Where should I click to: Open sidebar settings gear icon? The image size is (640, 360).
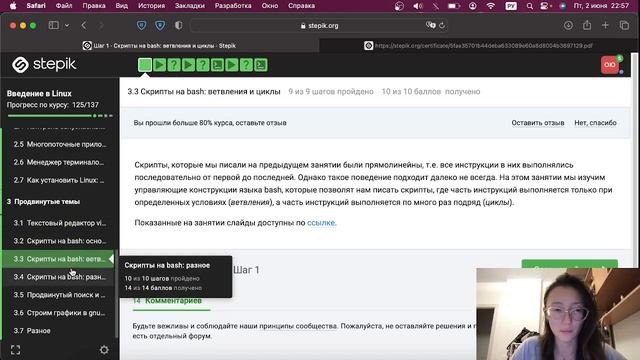(x=104, y=350)
